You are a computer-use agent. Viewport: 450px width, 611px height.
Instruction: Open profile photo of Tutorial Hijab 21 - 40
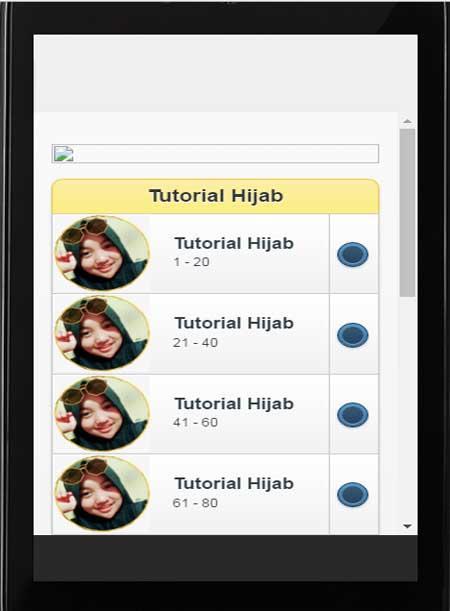coord(102,334)
